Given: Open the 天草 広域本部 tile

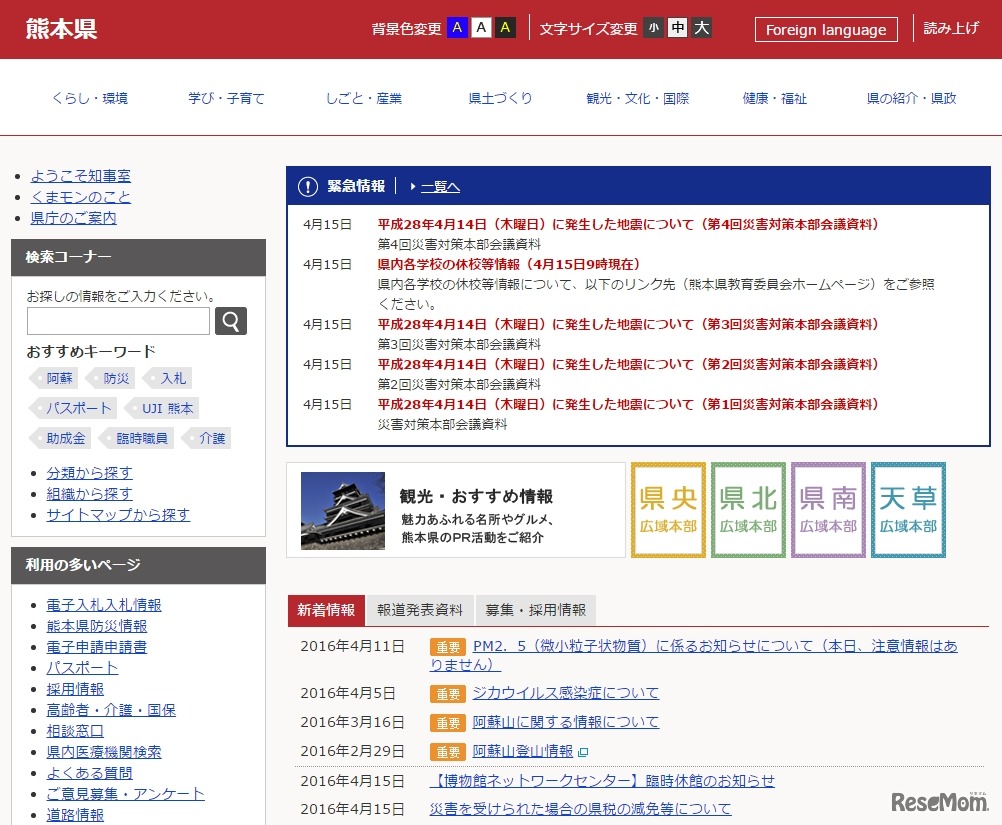Looking at the screenshot, I should click(x=908, y=510).
